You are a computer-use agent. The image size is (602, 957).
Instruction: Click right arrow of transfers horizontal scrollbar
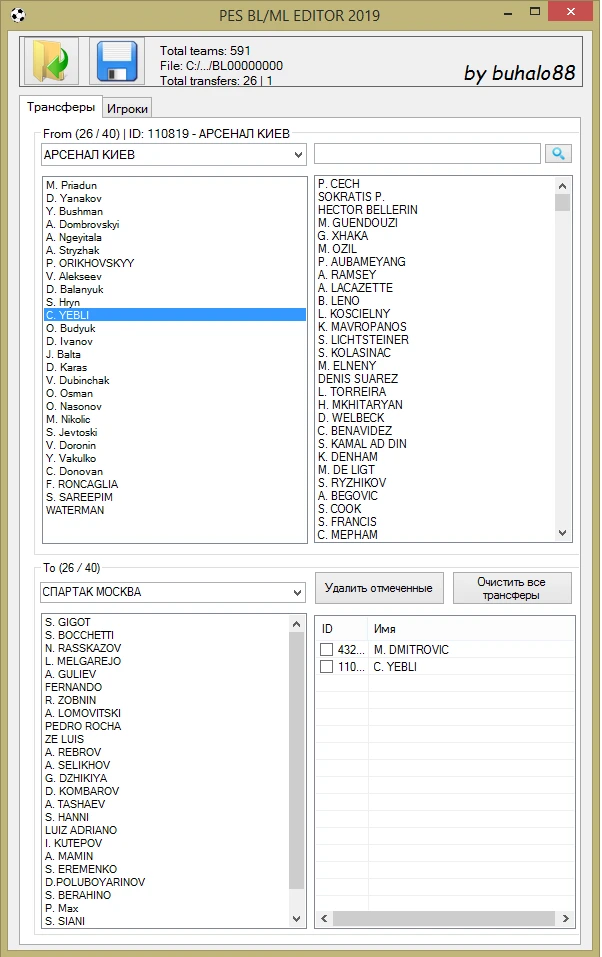[565, 918]
